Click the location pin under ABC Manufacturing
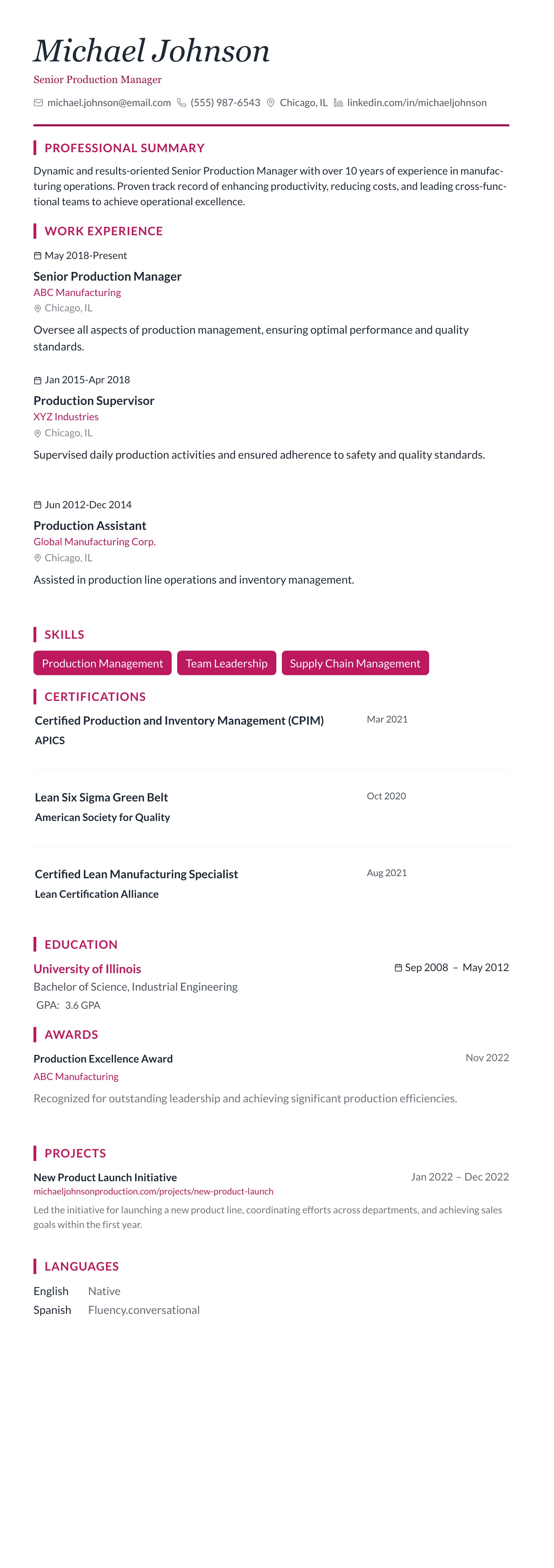Viewport: 554px width, 1568px height. point(38,309)
